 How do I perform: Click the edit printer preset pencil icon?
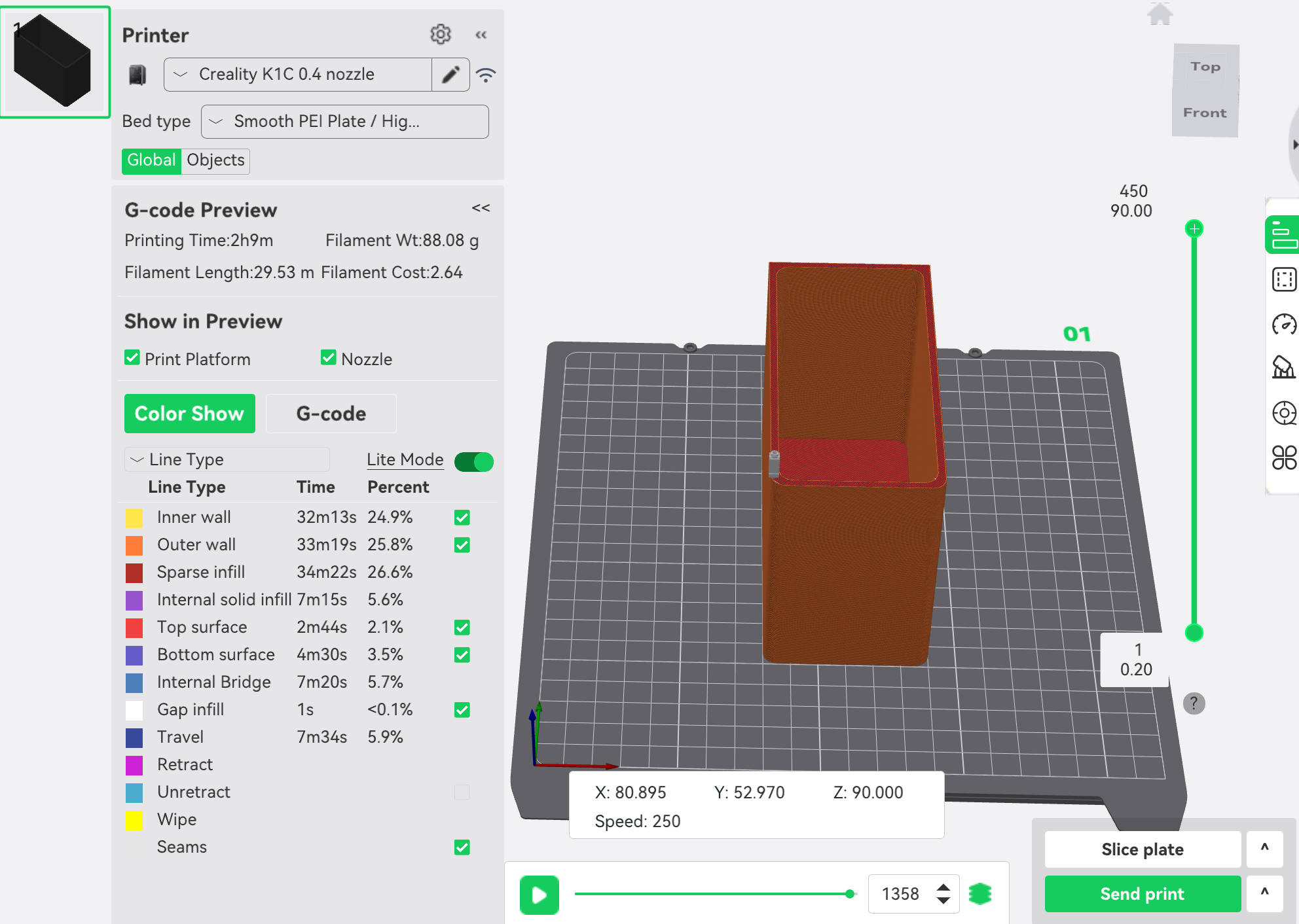coord(450,75)
